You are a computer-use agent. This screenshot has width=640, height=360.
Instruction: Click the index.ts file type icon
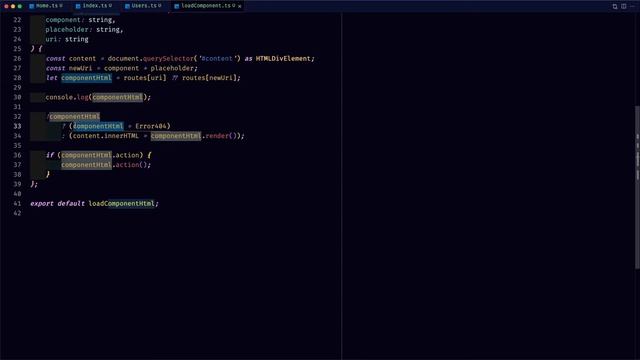pyautogui.click(x=78, y=6)
